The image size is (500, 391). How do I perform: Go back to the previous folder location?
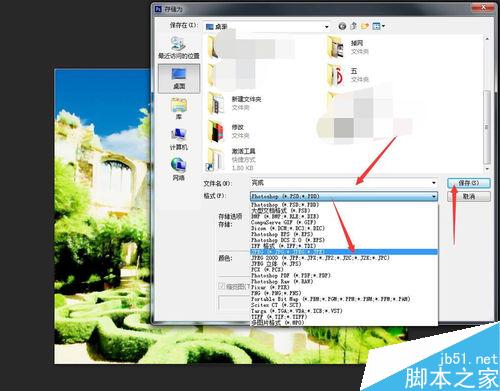click(342, 26)
